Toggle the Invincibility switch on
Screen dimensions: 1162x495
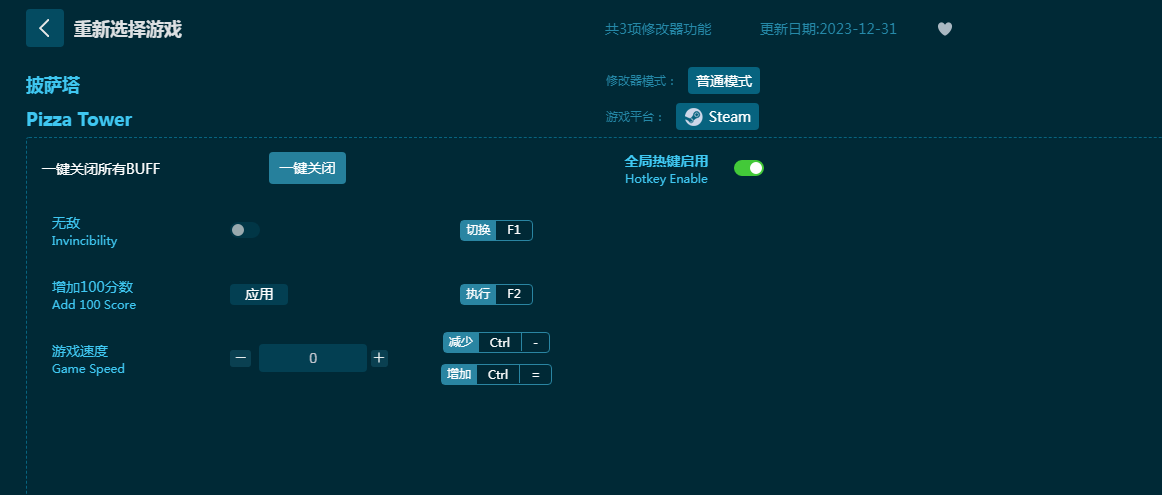(245, 230)
